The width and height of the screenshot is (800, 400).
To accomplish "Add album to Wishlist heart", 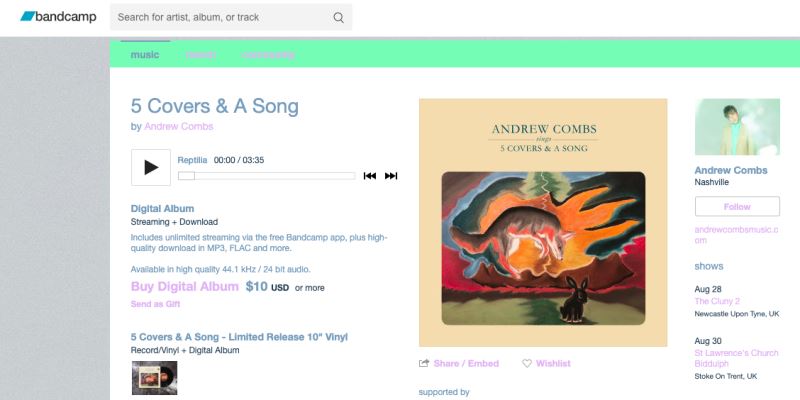I will [x=527, y=363].
